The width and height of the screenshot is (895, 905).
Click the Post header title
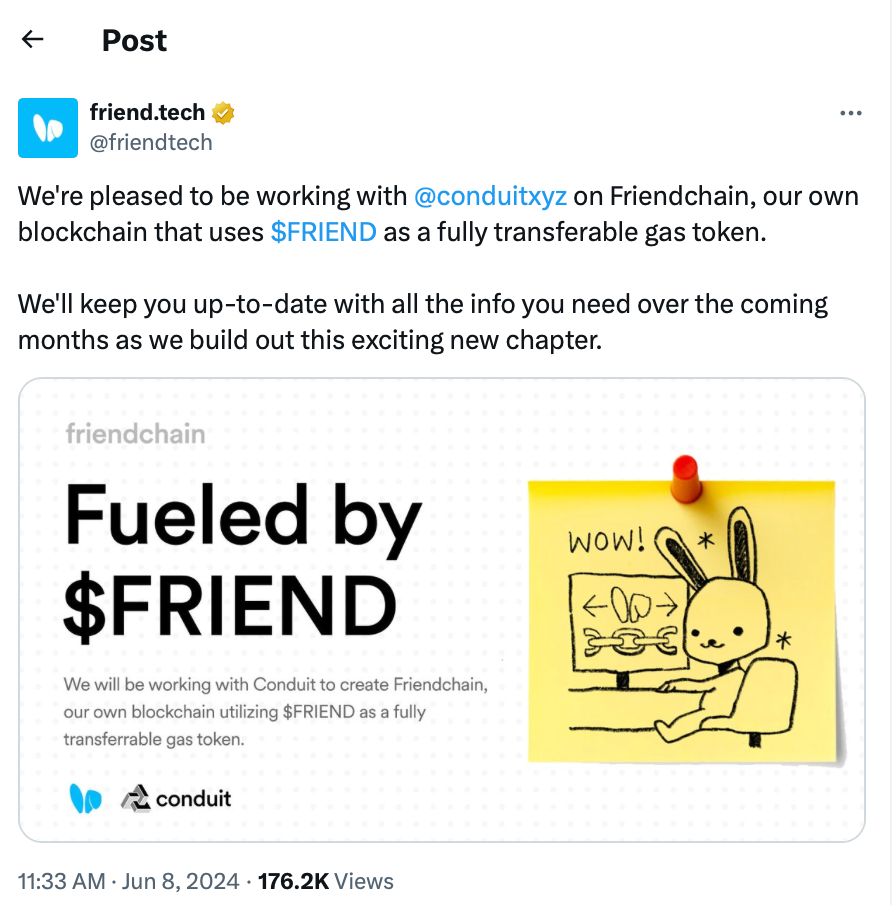pyautogui.click(x=134, y=40)
